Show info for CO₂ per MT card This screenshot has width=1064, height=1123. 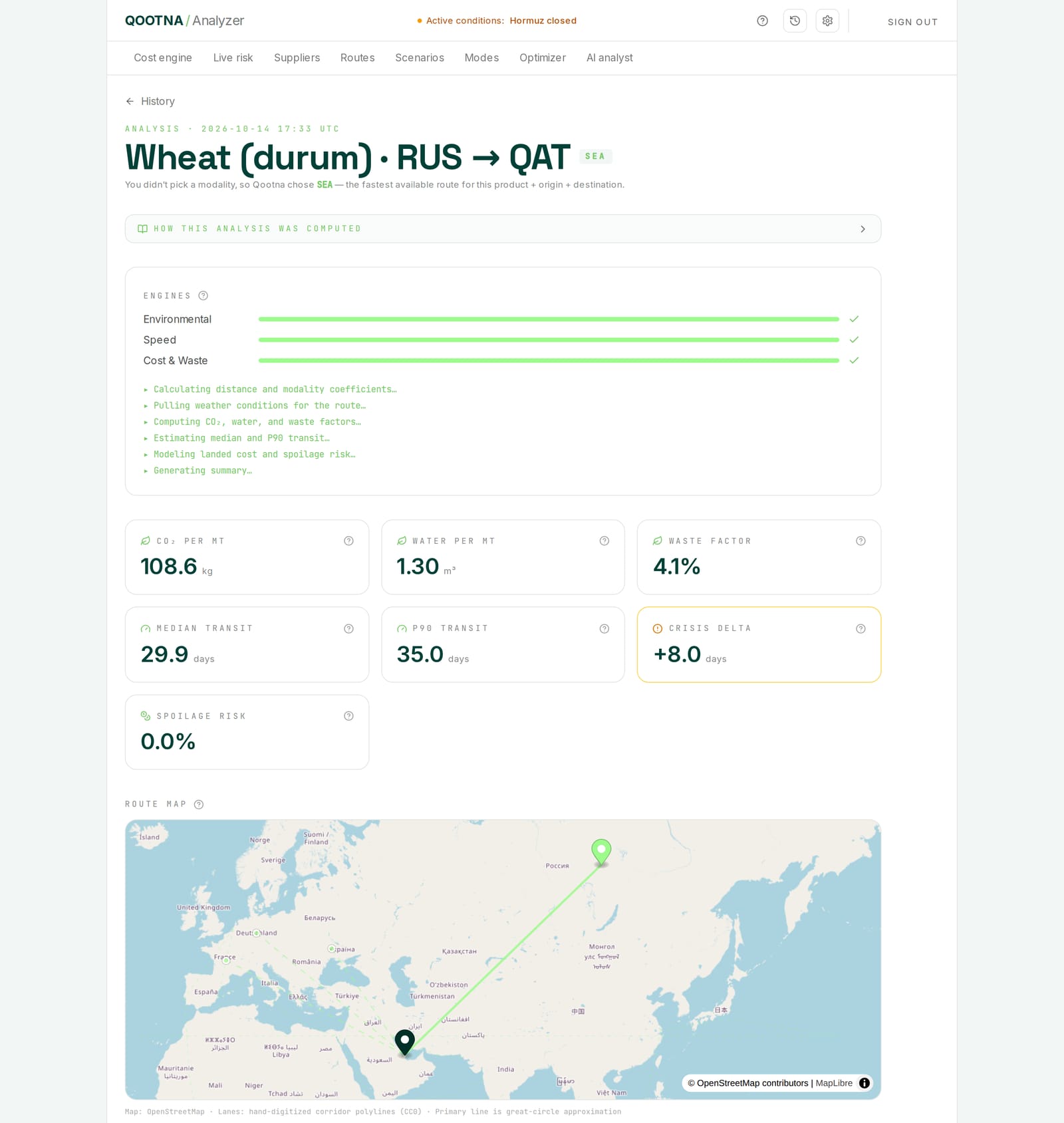348,541
